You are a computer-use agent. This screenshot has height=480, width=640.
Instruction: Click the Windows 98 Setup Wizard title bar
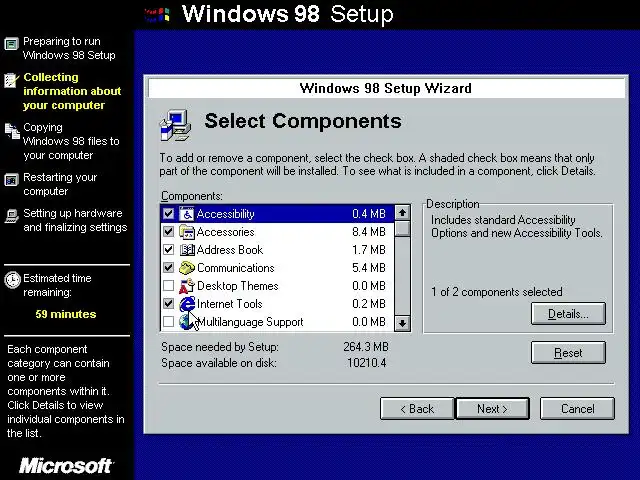pyautogui.click(x=386, y=88)
